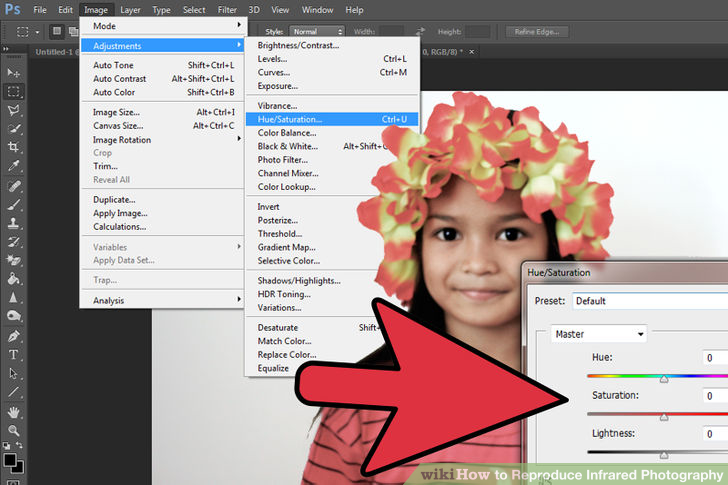Switch to the Untitled-1 document tab

pyautogui.click(x=56, y=52)
